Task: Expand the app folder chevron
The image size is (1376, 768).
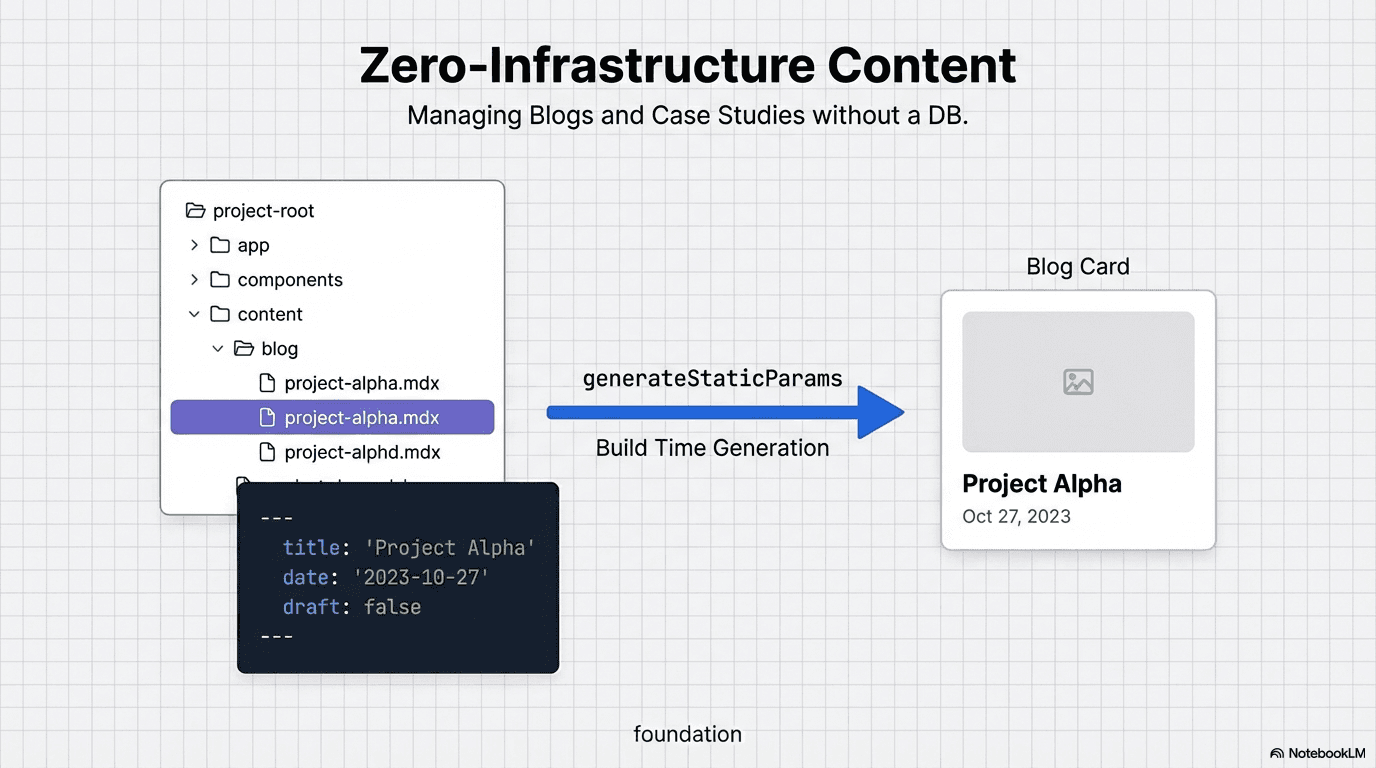Action: [194, 245]
